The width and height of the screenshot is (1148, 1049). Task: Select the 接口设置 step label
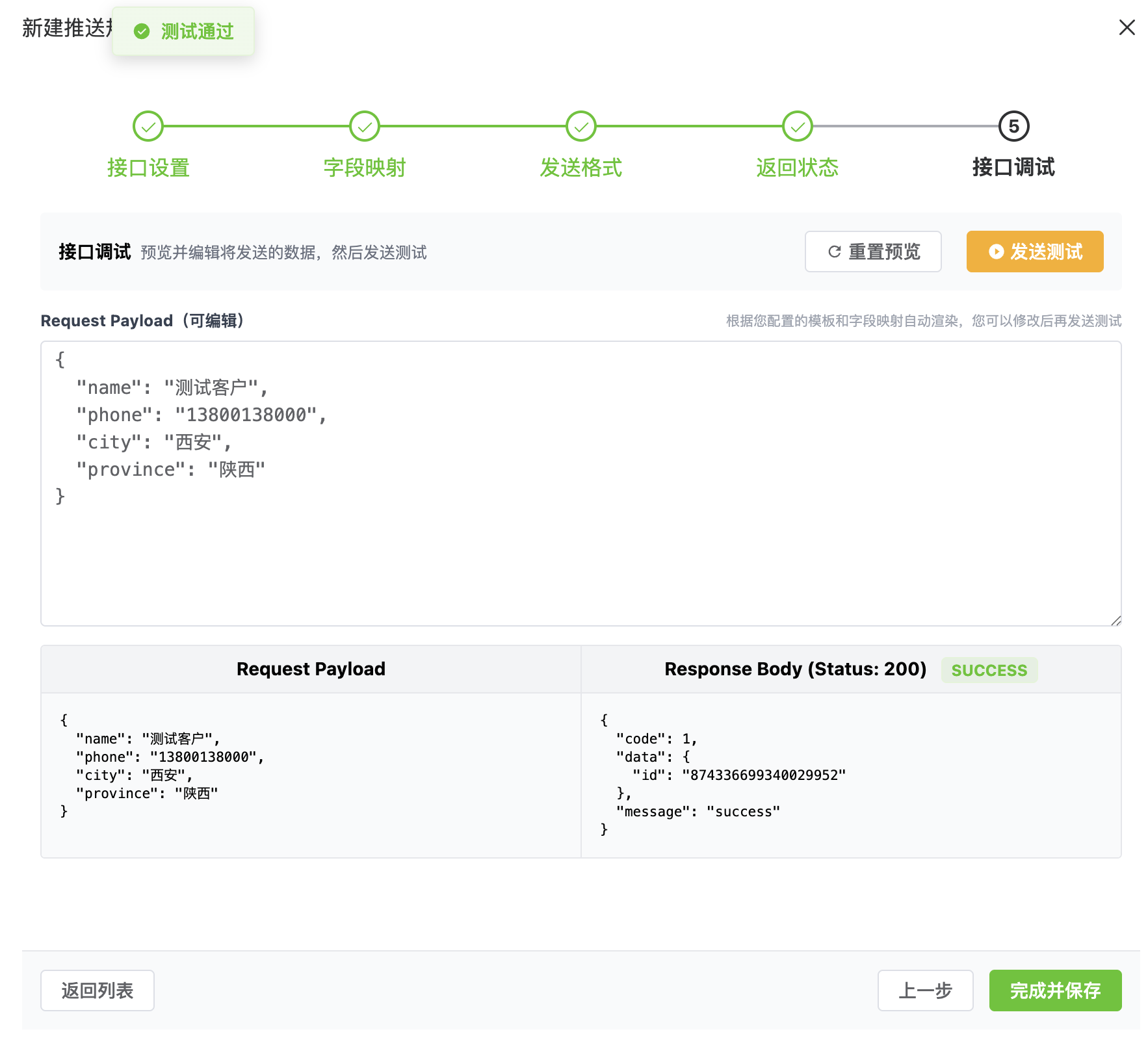pos(148,168)
